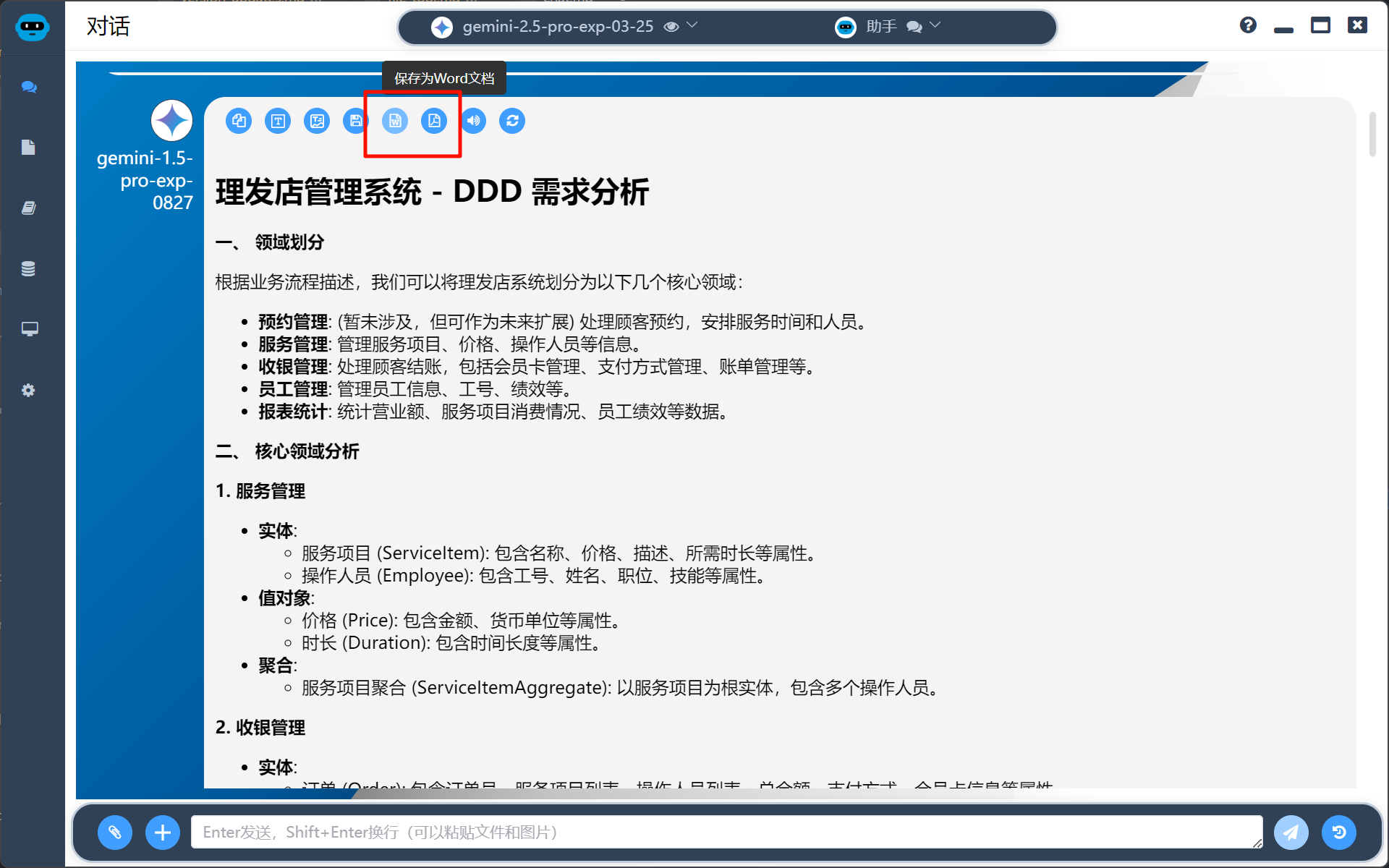
Task: Click the save-as-image icon in reply toolbar
Action: [x=317, y=121]
